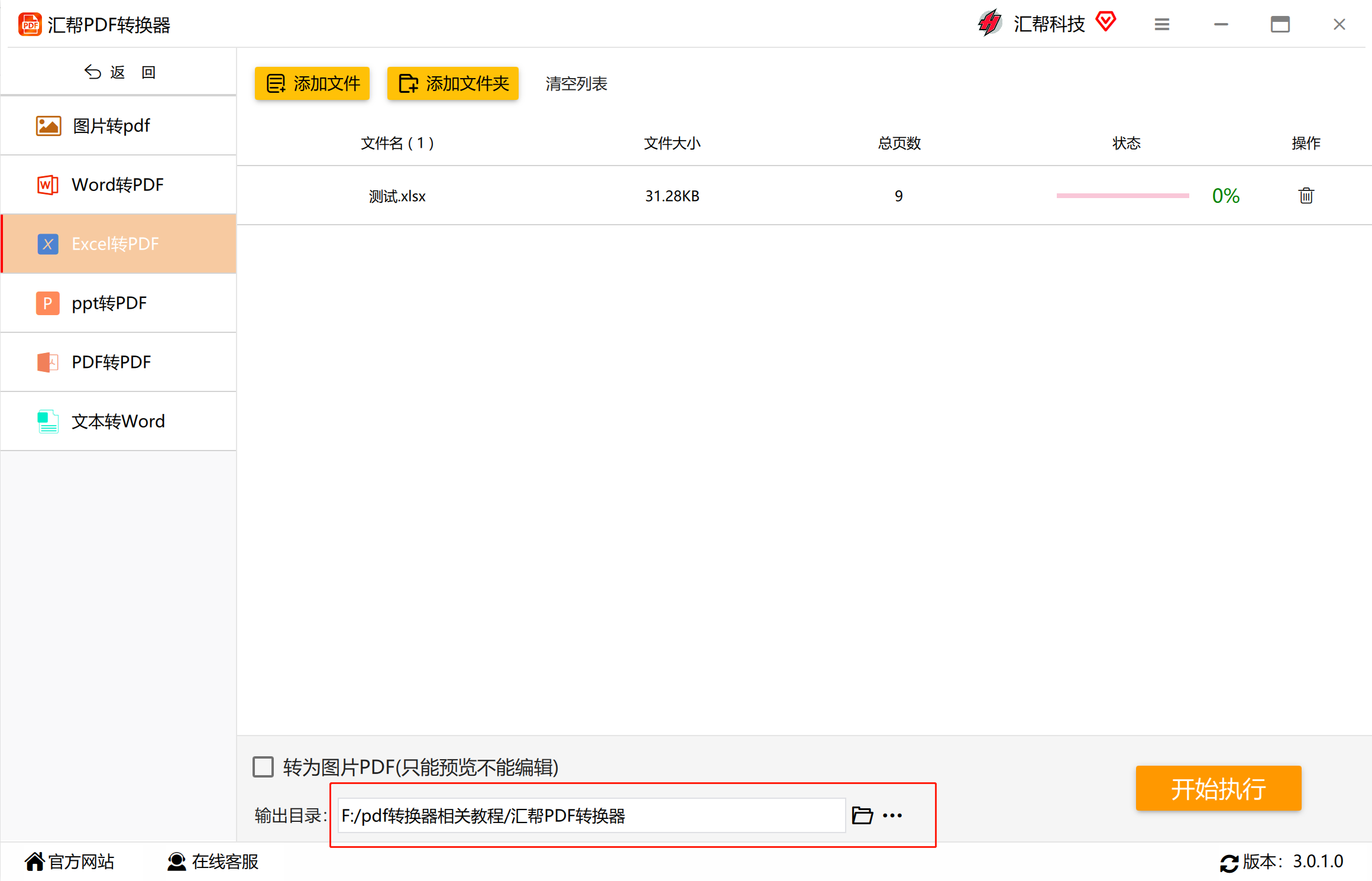This screenshot has height=881, width=1372.
Task: Select Excel转PDF in the sidebar
Action: click(119, 244)
